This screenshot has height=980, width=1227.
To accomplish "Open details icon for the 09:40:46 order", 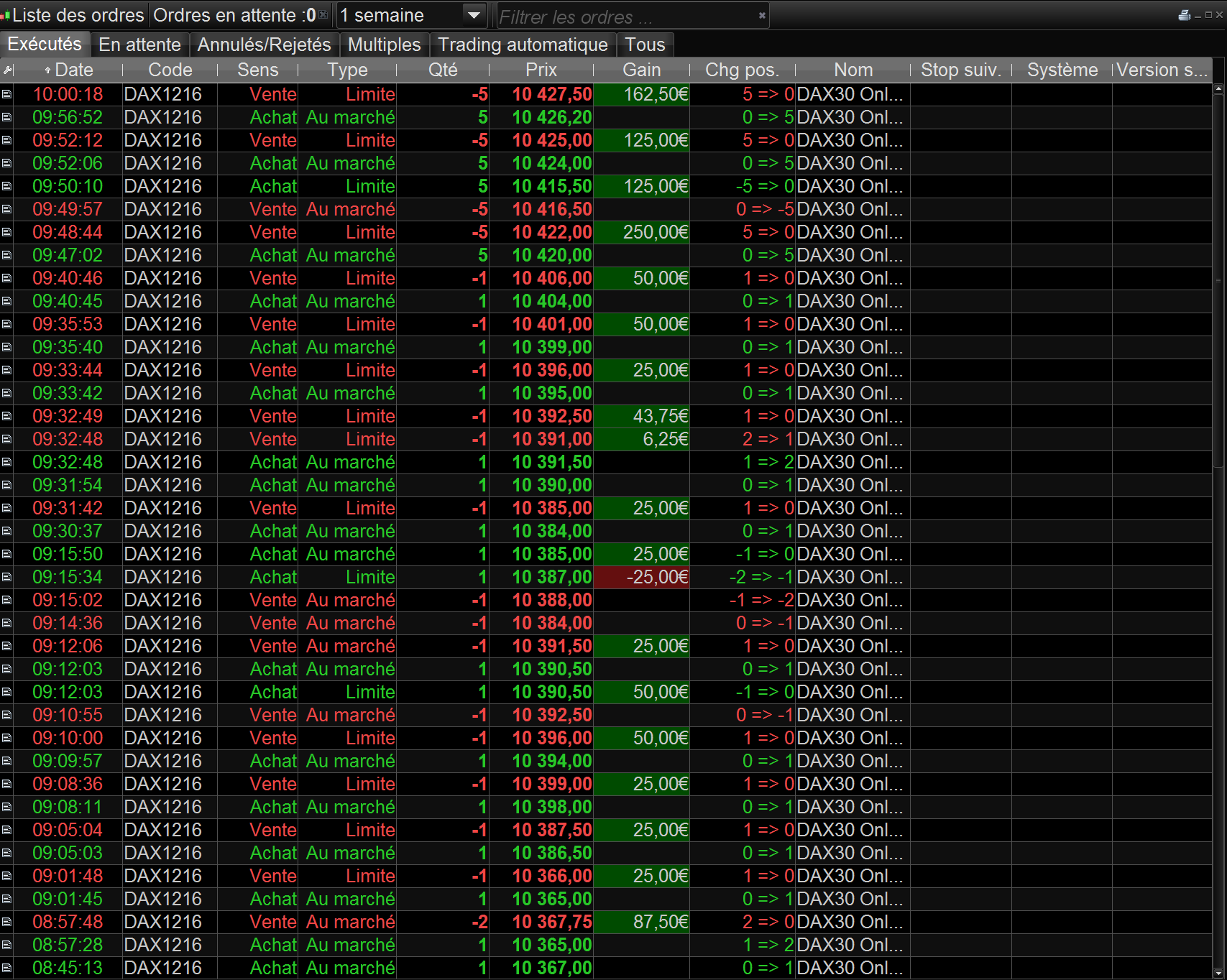I will pyautogui.click(x=6, y=278).
